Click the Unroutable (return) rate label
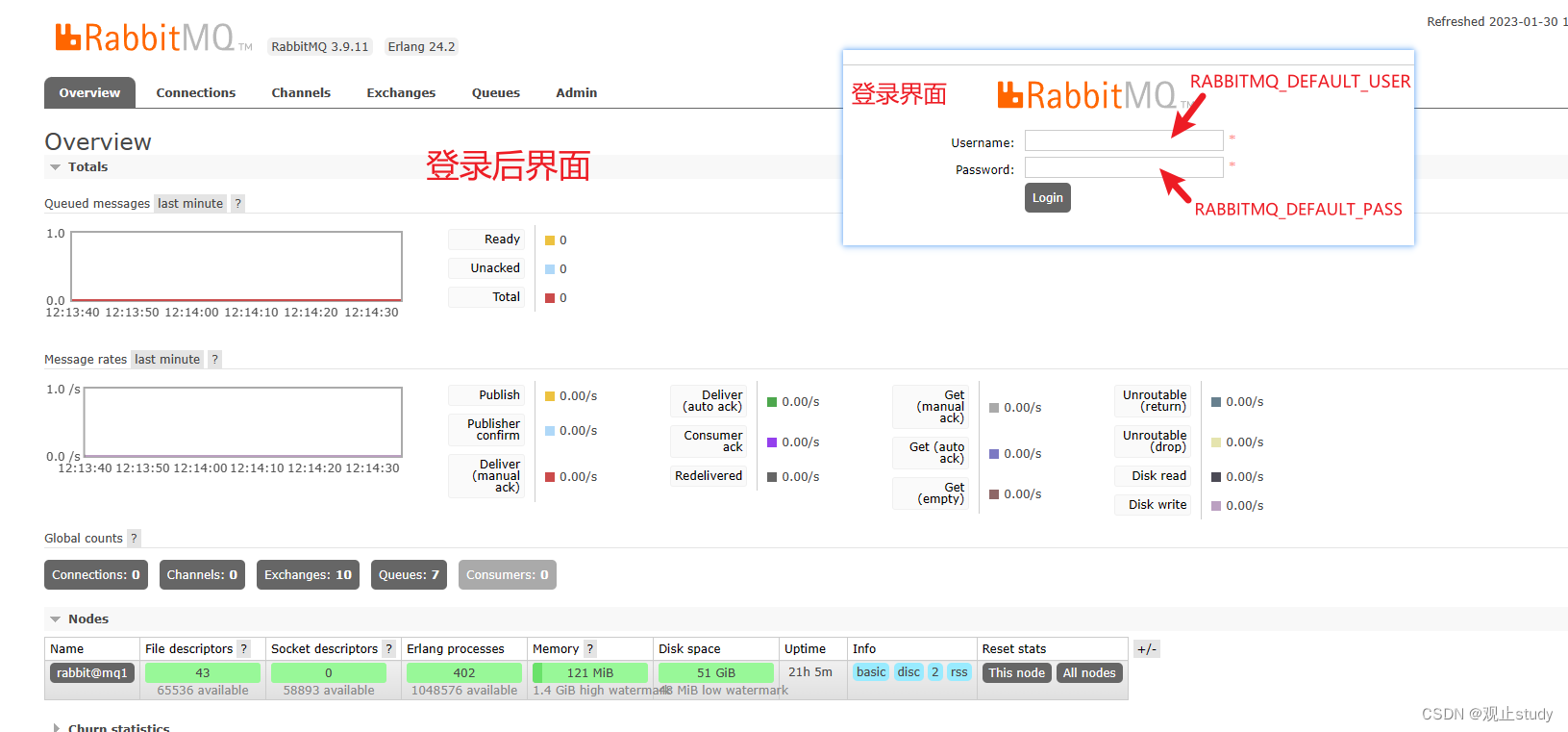The width and height of the screenshot is (1568, 732). pos(1154,401)
